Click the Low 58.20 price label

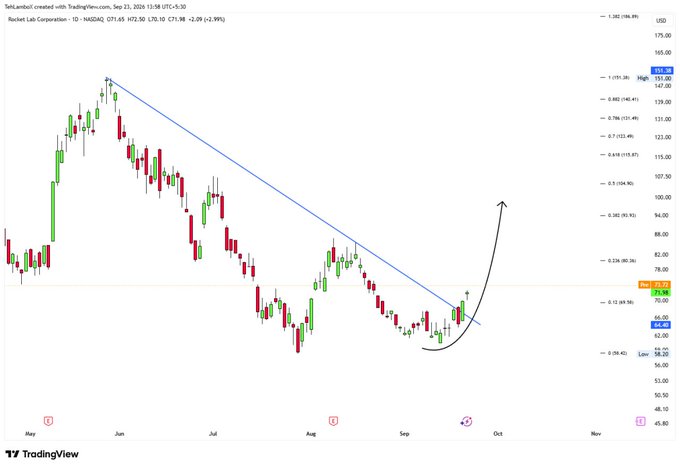[654, 354]
